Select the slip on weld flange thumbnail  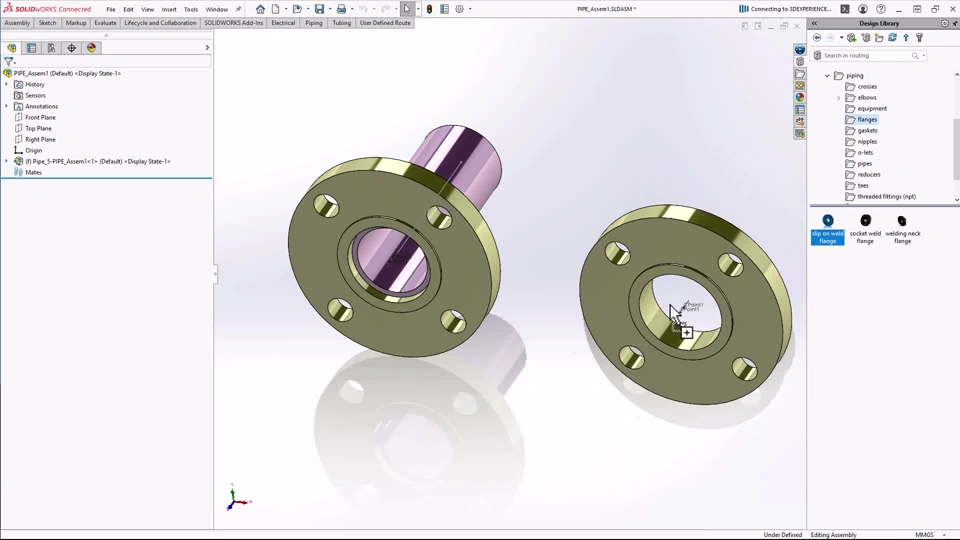click(828, 229)
